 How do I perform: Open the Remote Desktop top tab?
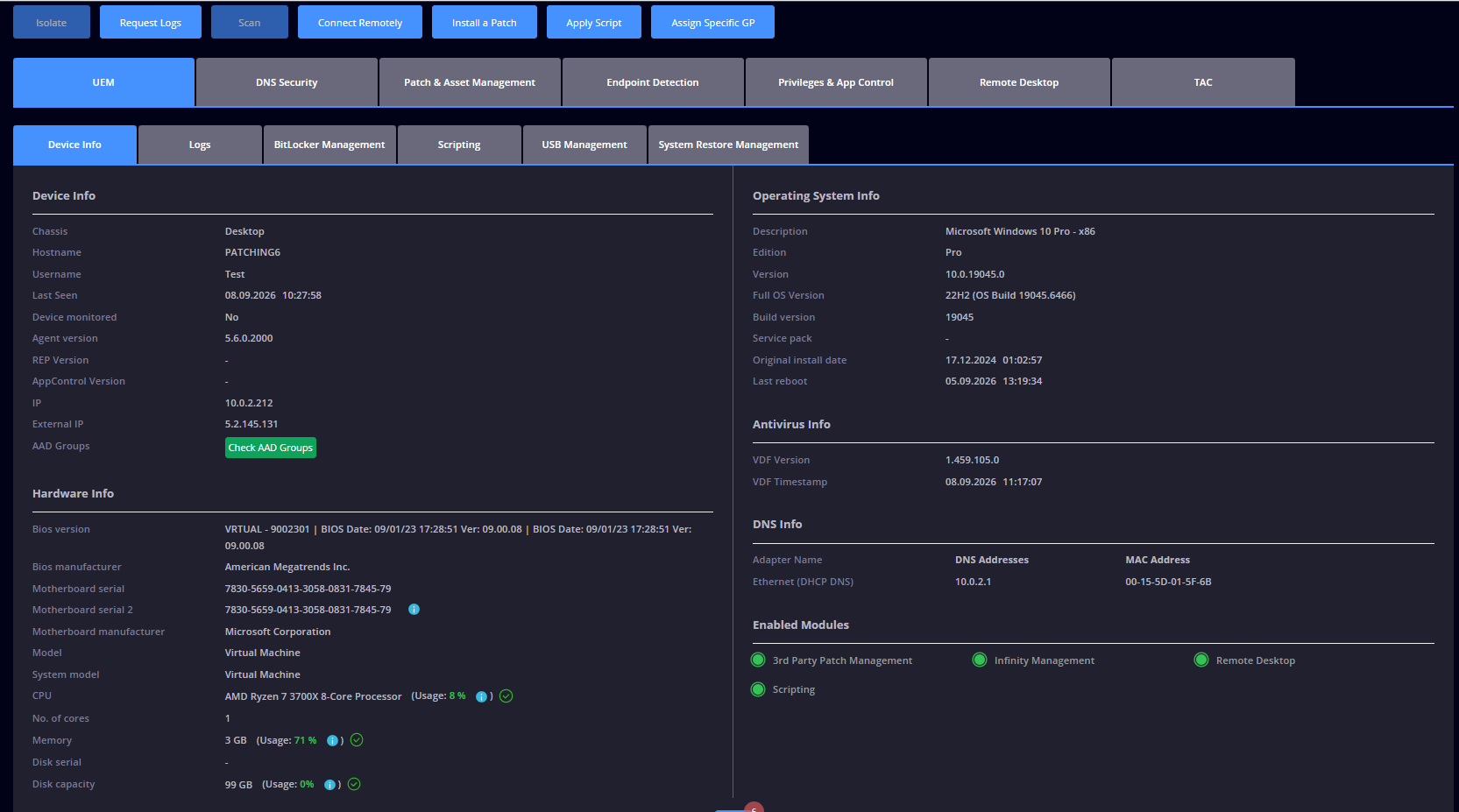1019,82
